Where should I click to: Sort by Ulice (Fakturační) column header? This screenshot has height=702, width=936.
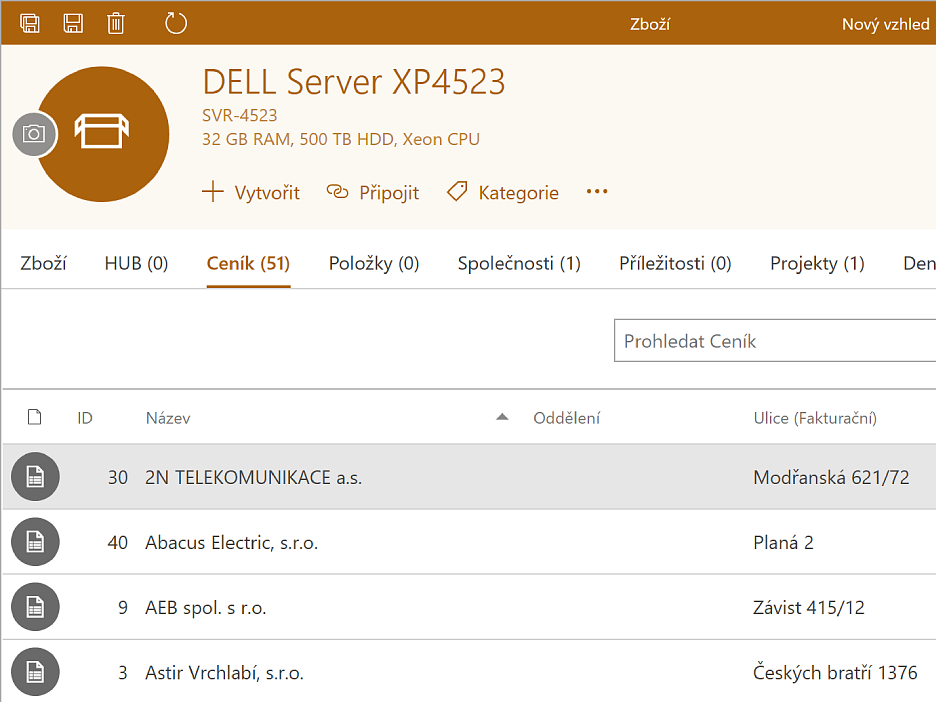815,418
